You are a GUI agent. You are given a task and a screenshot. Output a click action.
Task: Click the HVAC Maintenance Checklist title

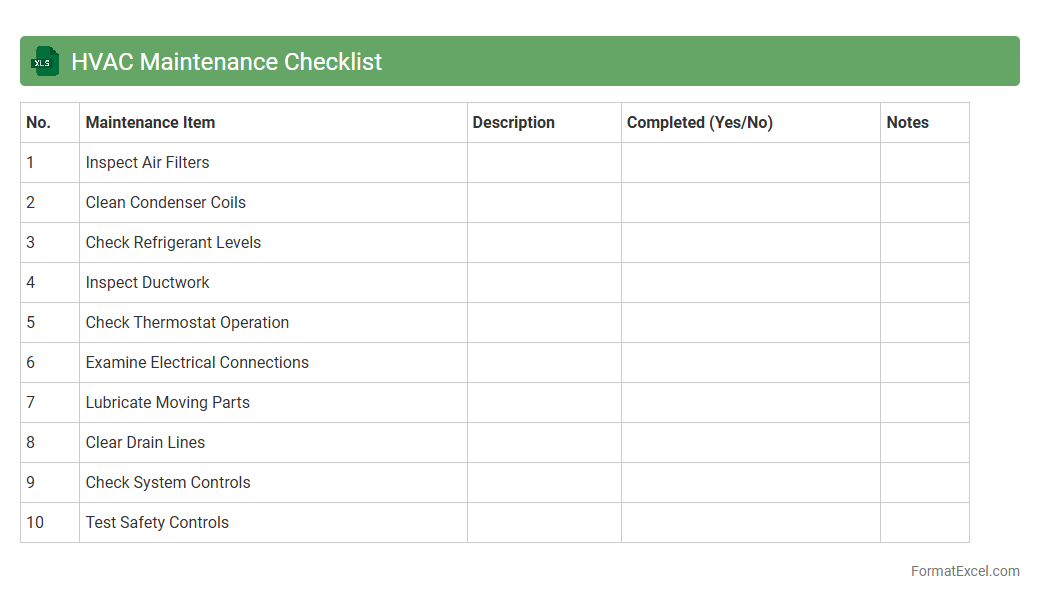coord(226,61)
